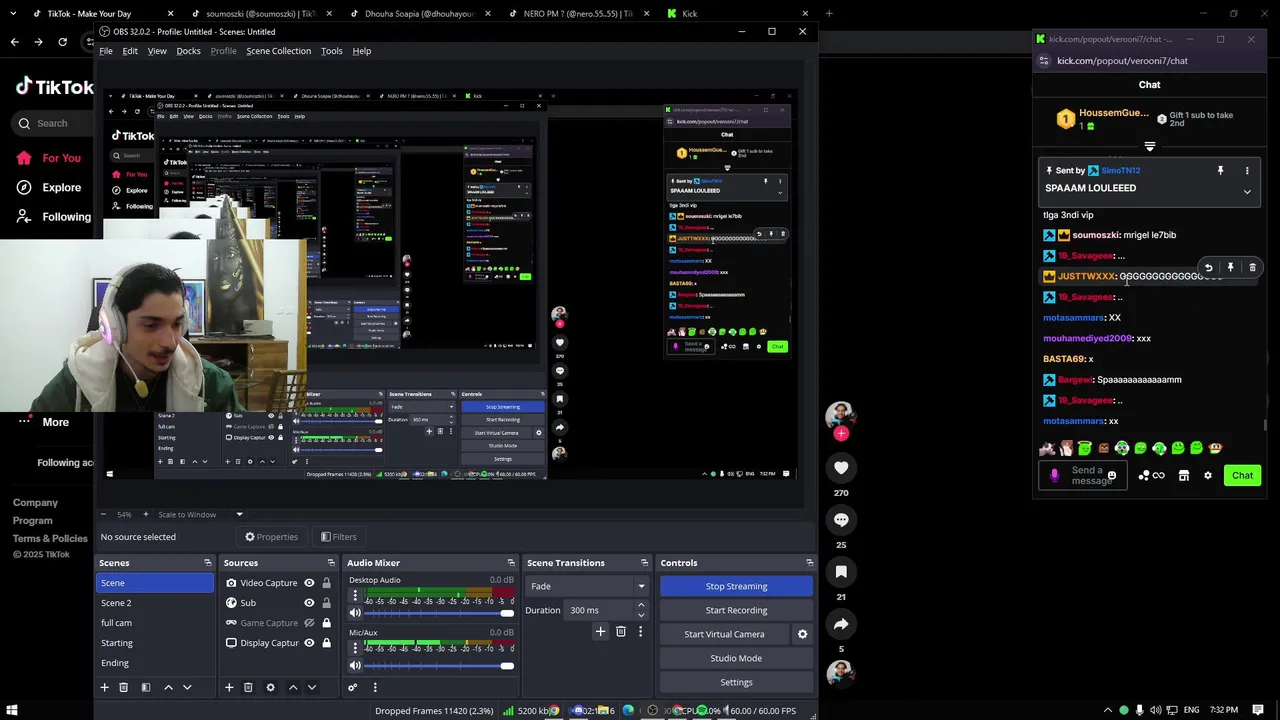Move selected source up
Viewport: 1280px width, 720px height.
click(x=293, y=687)
